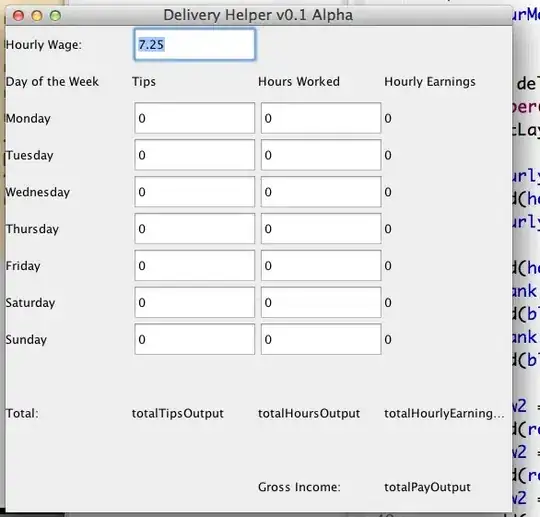
Task: Click the Thursday Tips field
Action: (x=195, y=229)
